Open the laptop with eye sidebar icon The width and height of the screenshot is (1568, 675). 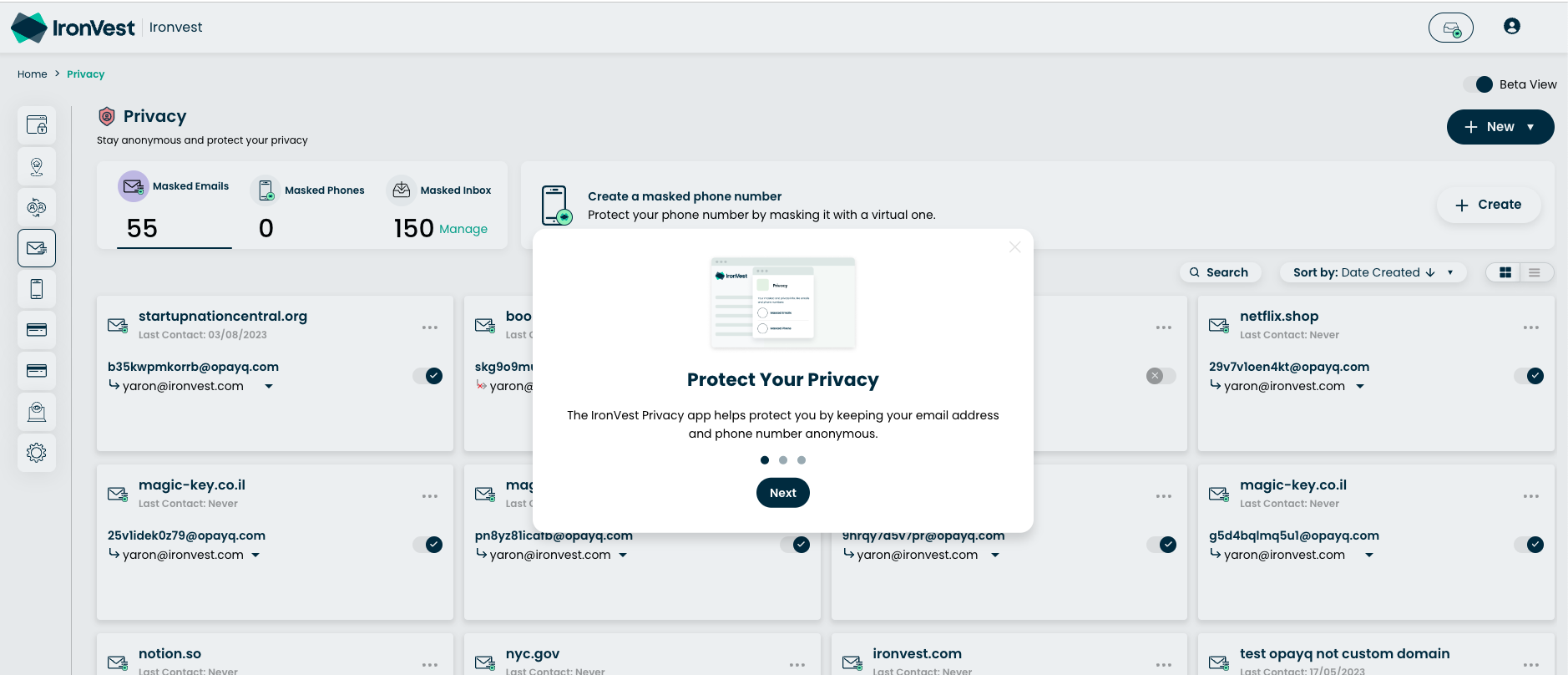(37, 412)
